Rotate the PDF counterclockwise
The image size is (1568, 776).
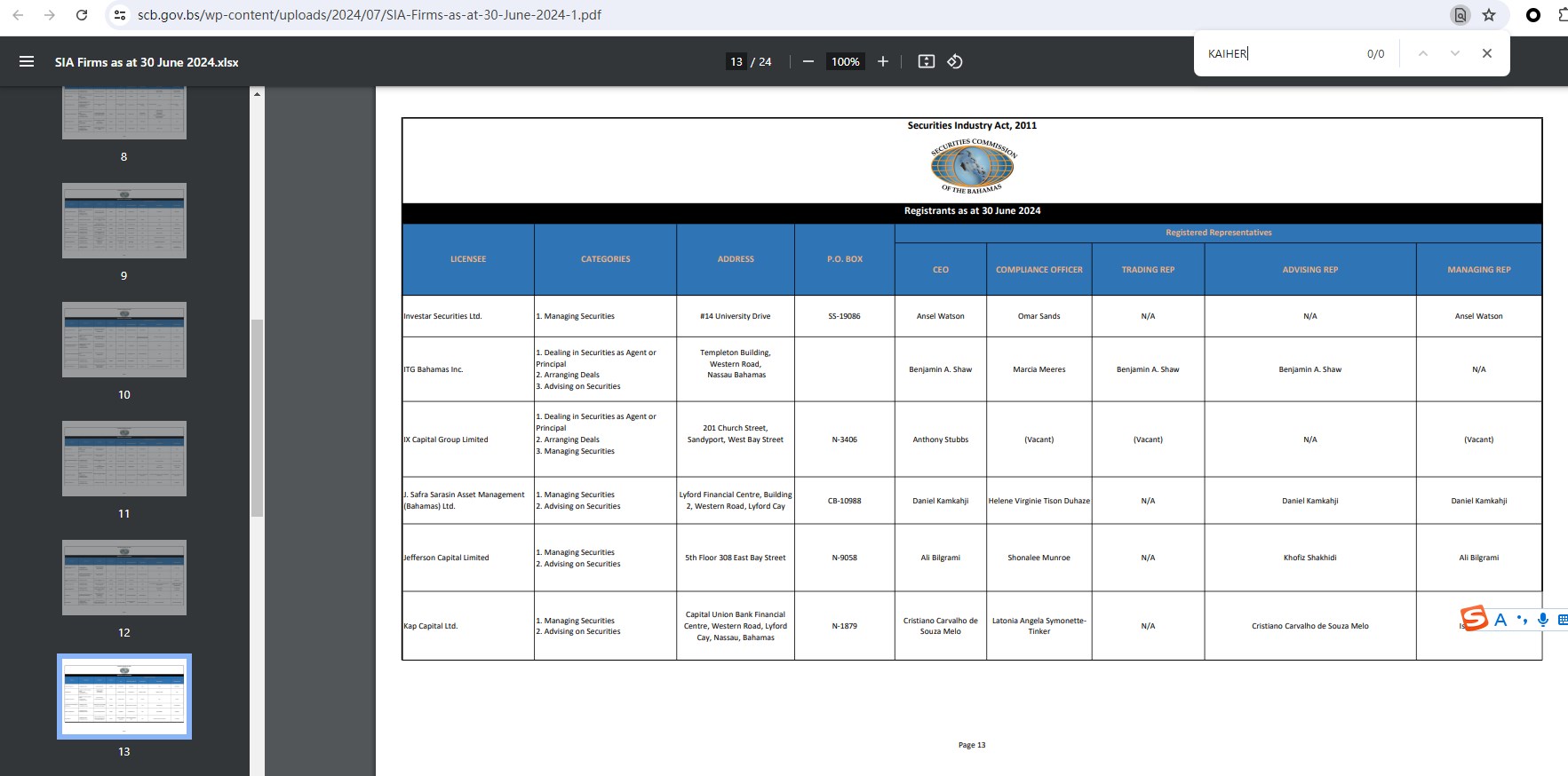tap(955, 61)
